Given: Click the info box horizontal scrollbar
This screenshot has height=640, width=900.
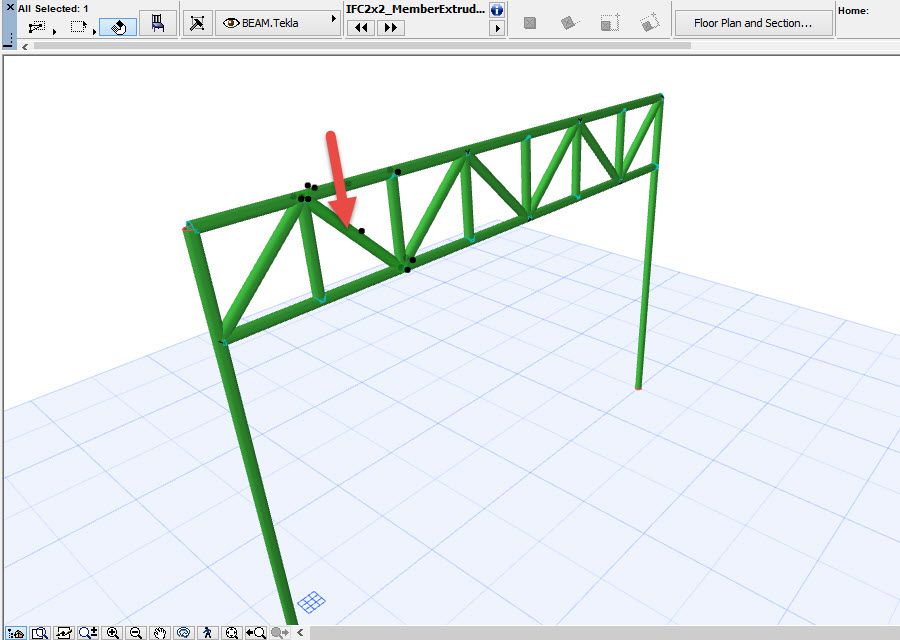Looking at the screenshot, I should (x=362, y=46).
